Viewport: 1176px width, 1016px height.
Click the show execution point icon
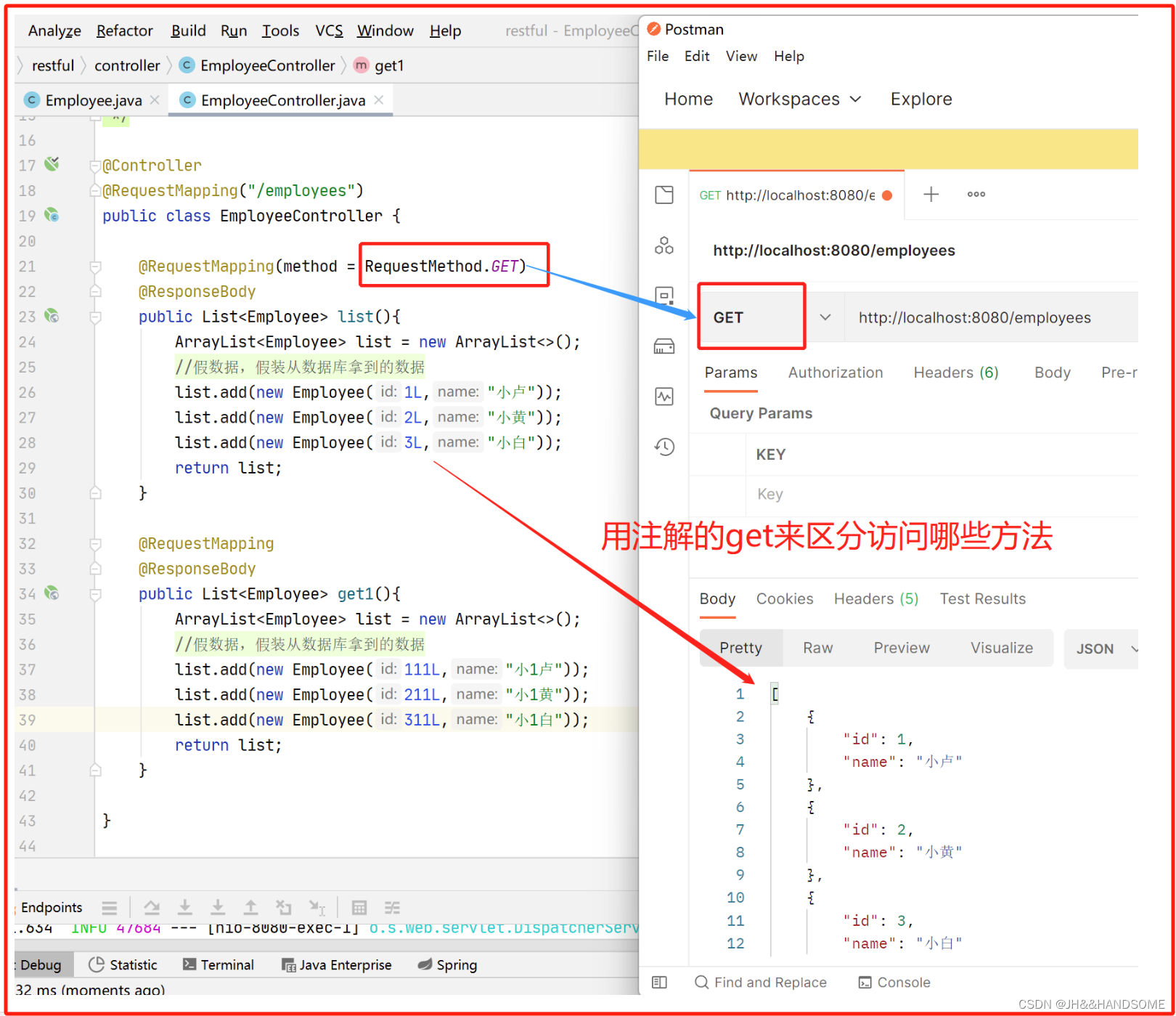coord(152,908)
